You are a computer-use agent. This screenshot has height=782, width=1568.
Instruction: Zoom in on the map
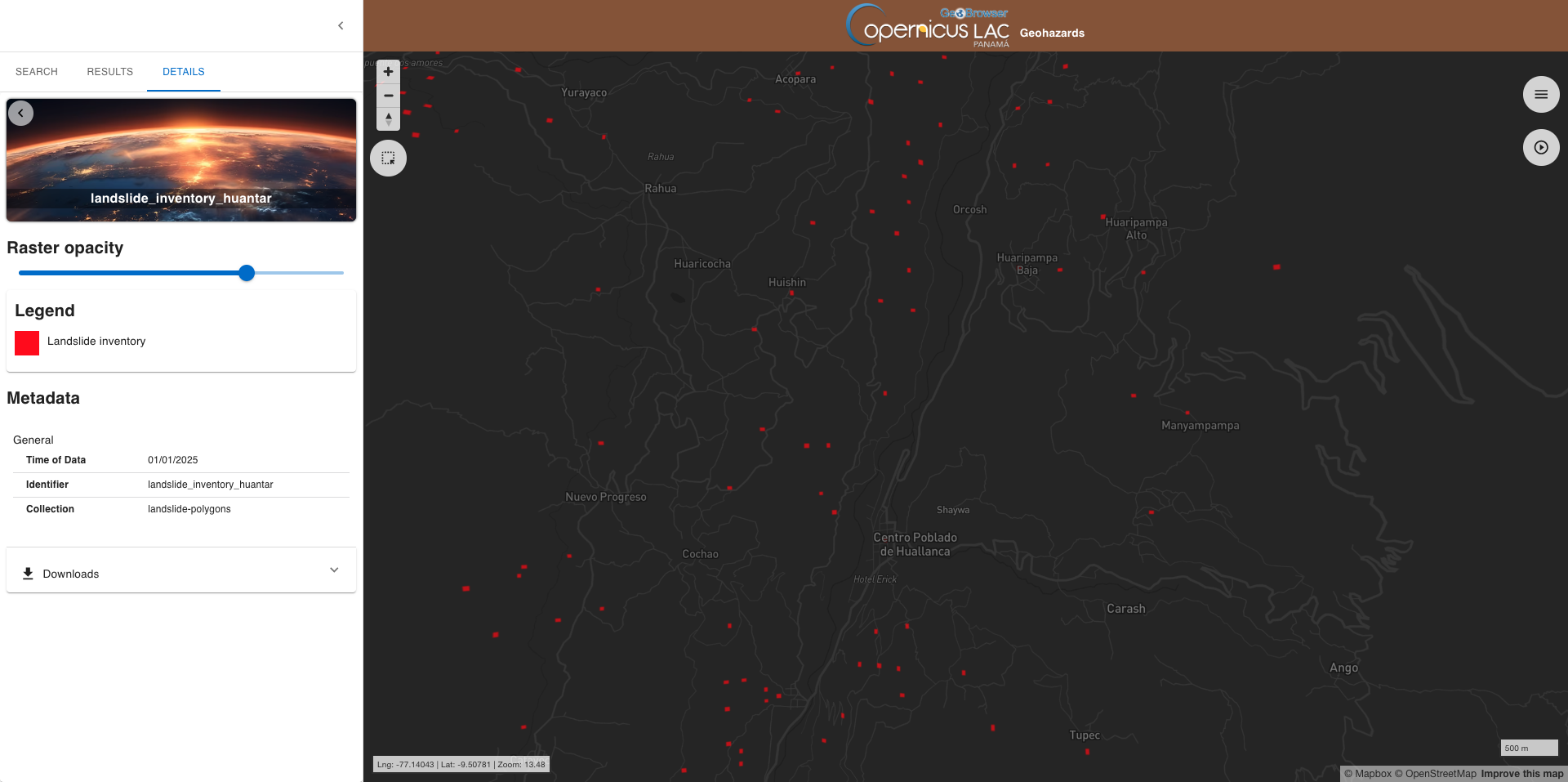tap(388, 72)
